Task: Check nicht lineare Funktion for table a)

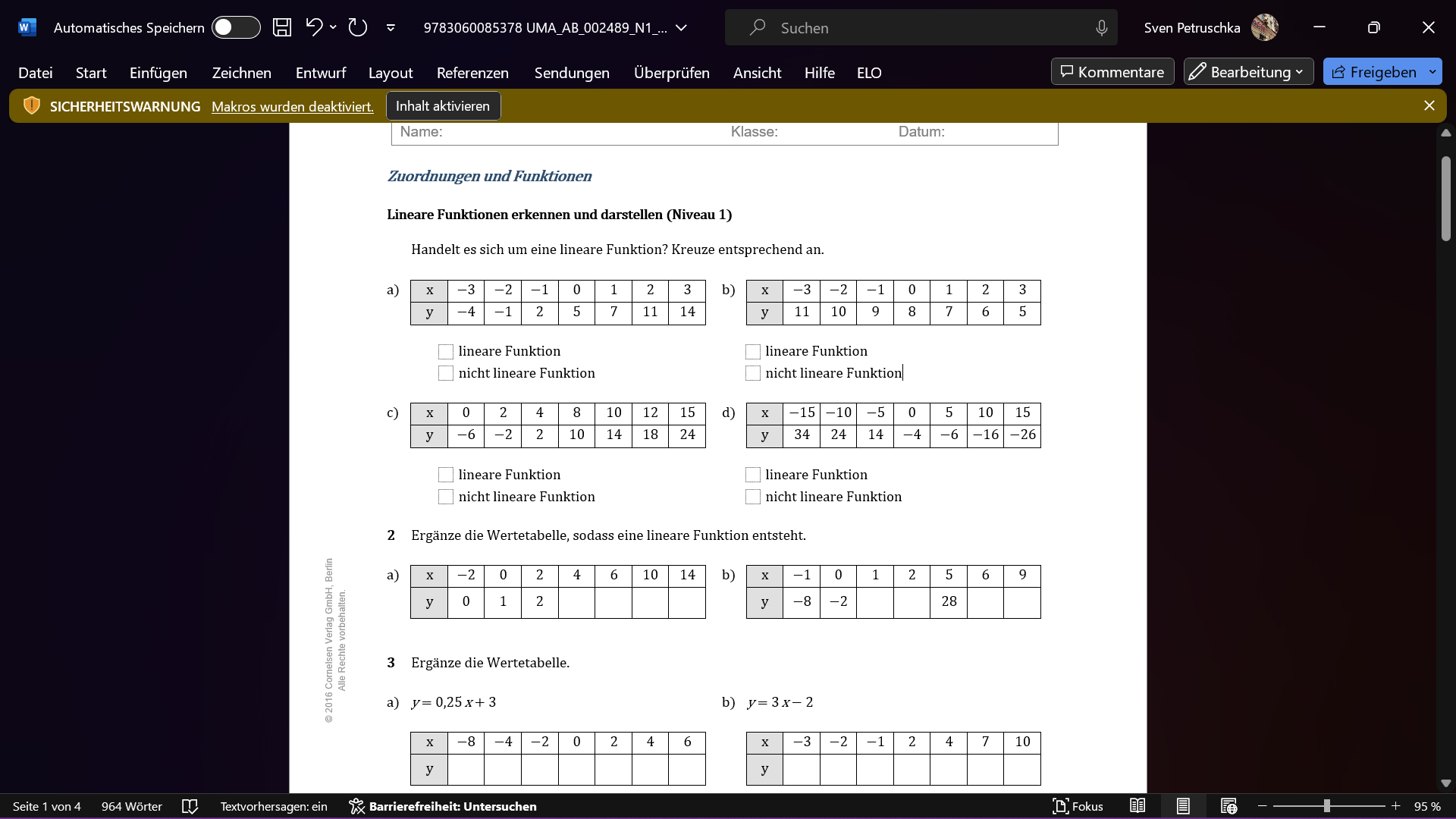Action: point(446,374)
